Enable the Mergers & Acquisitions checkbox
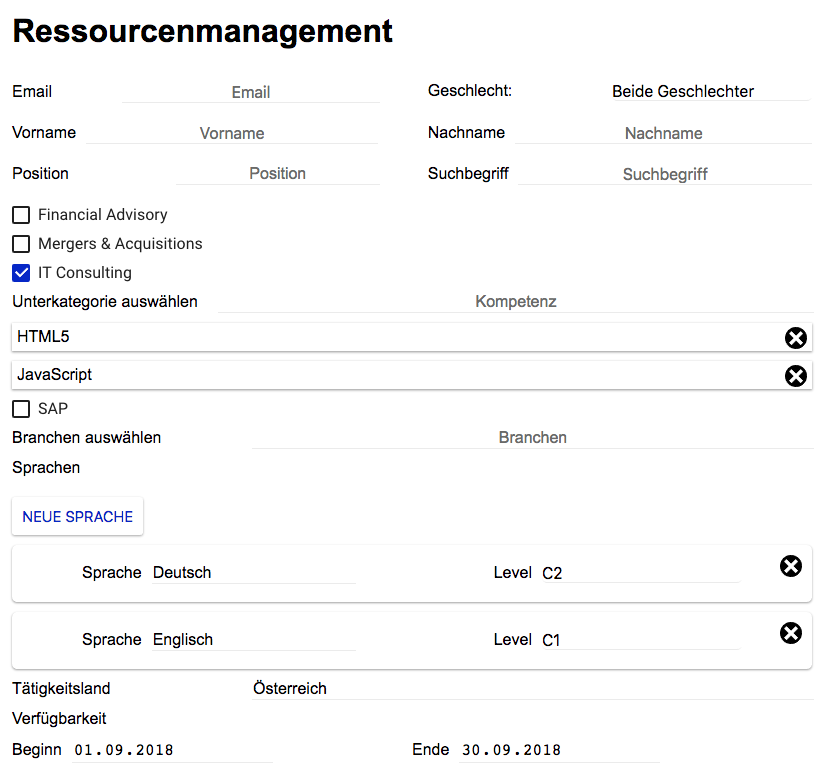The height and width of the screenshot is (778, 822). (x=21, y=244)
